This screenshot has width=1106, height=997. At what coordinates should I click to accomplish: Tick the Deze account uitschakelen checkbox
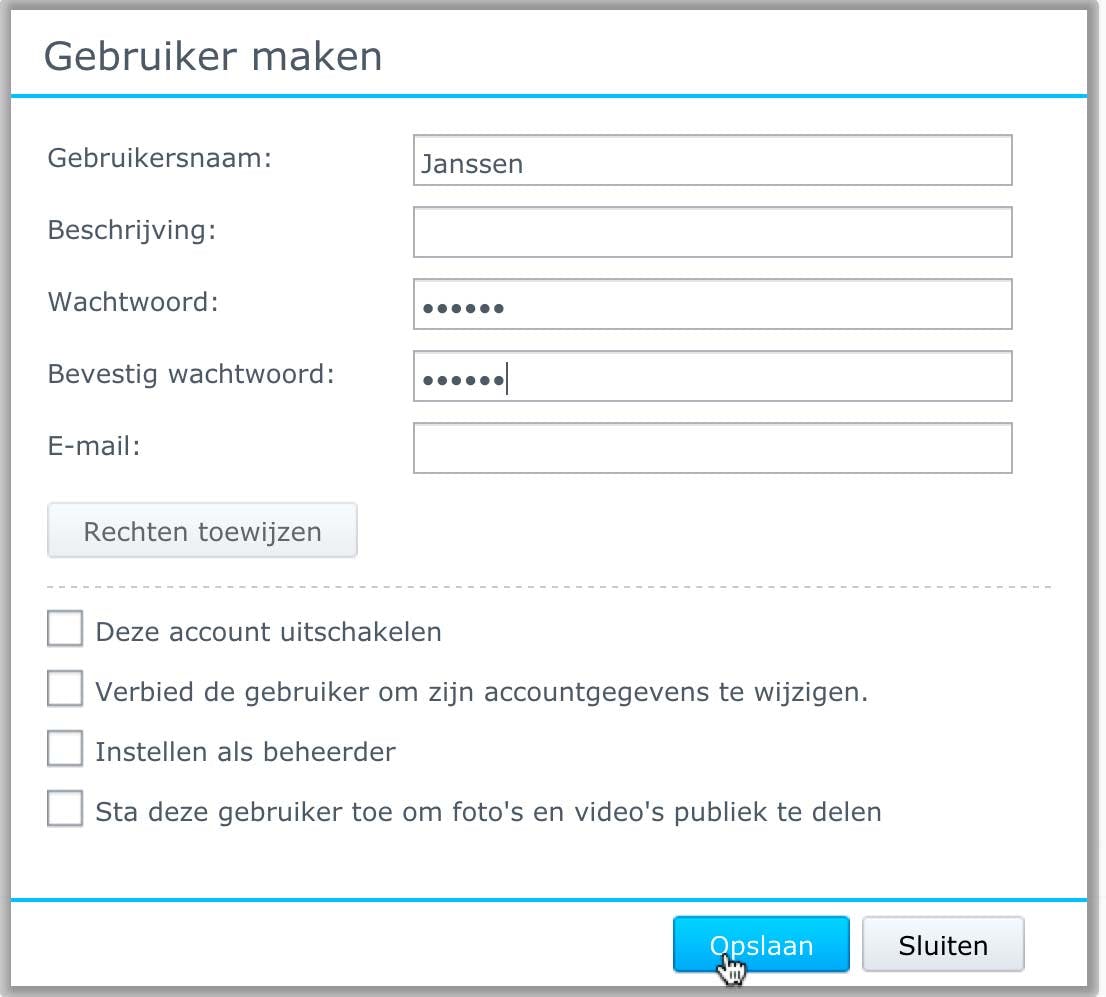click(x=66, y=631)
